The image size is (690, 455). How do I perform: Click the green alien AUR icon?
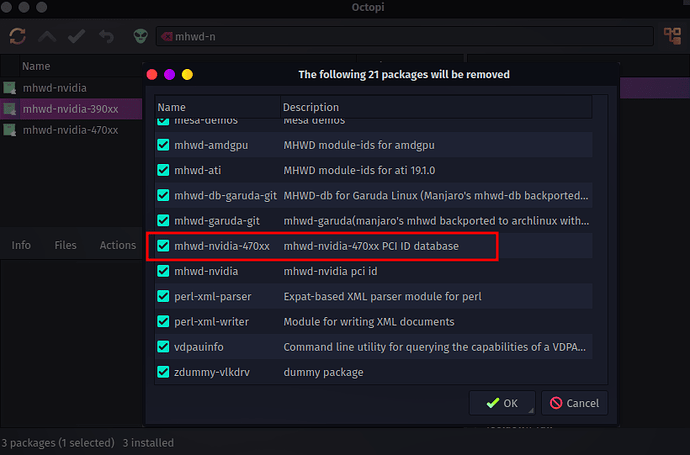pyautogui.click(x=141, y=36)
